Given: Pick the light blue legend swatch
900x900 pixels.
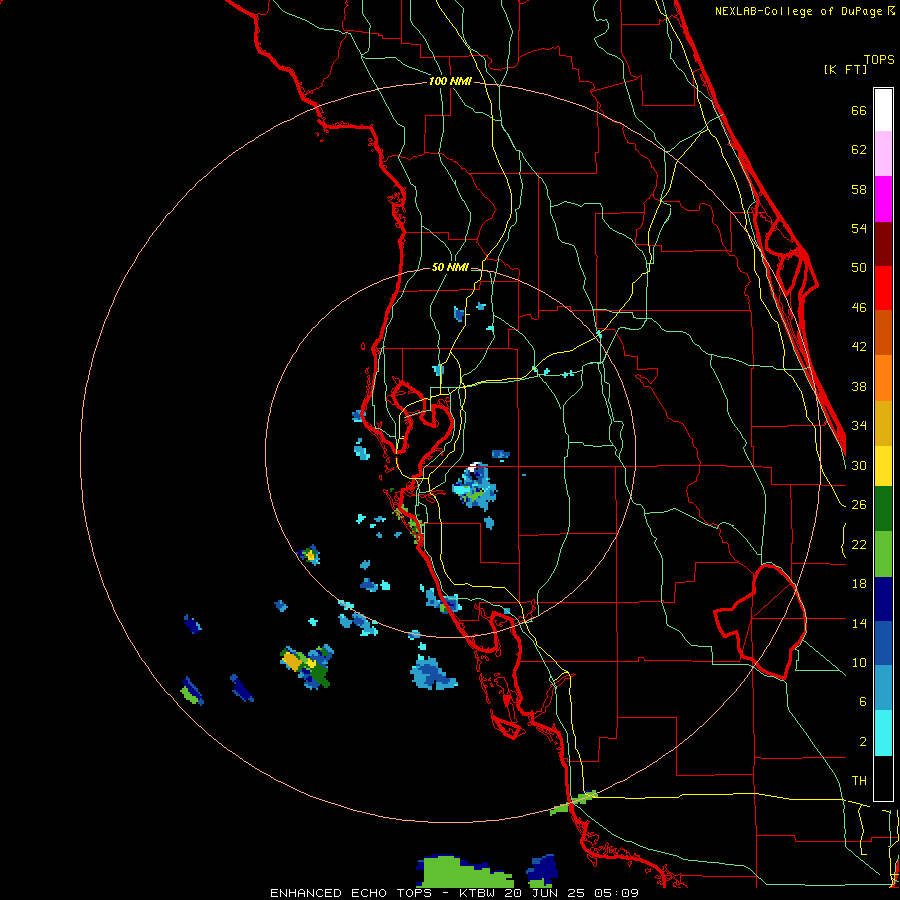Looking at the screenshot, I should (883, 688).
